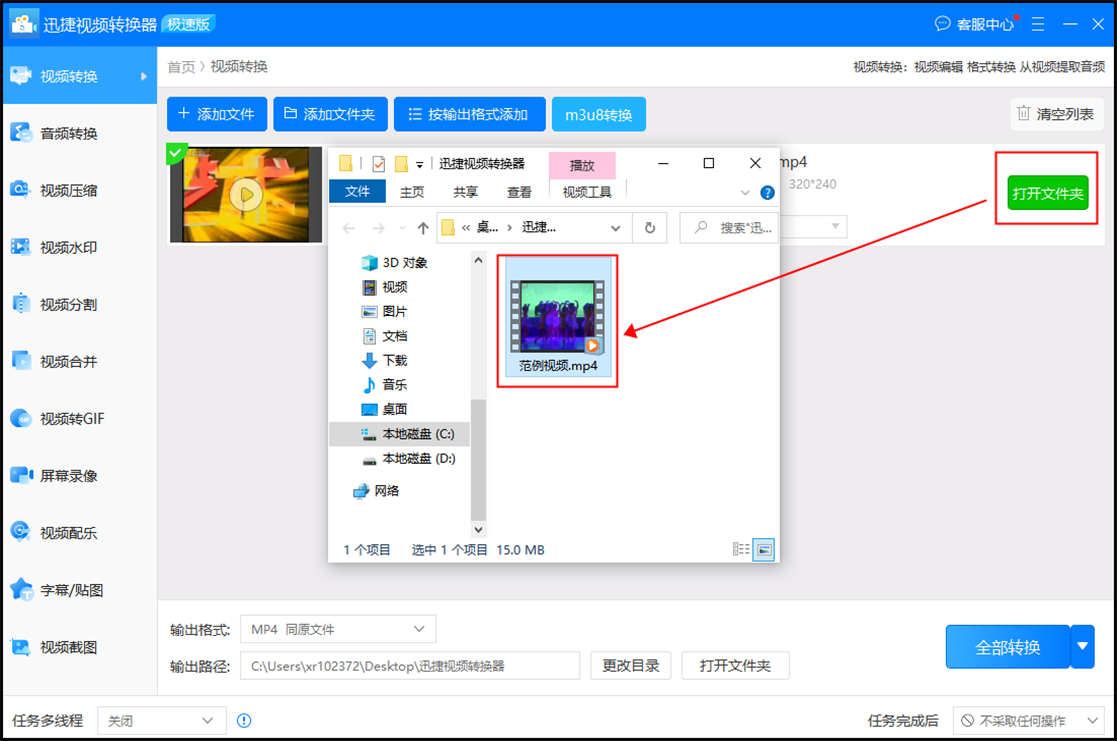This screenshot has width=1117, height=741.
Task: Expand the Explorer ribbon chevron
Action: coord(744,192)
